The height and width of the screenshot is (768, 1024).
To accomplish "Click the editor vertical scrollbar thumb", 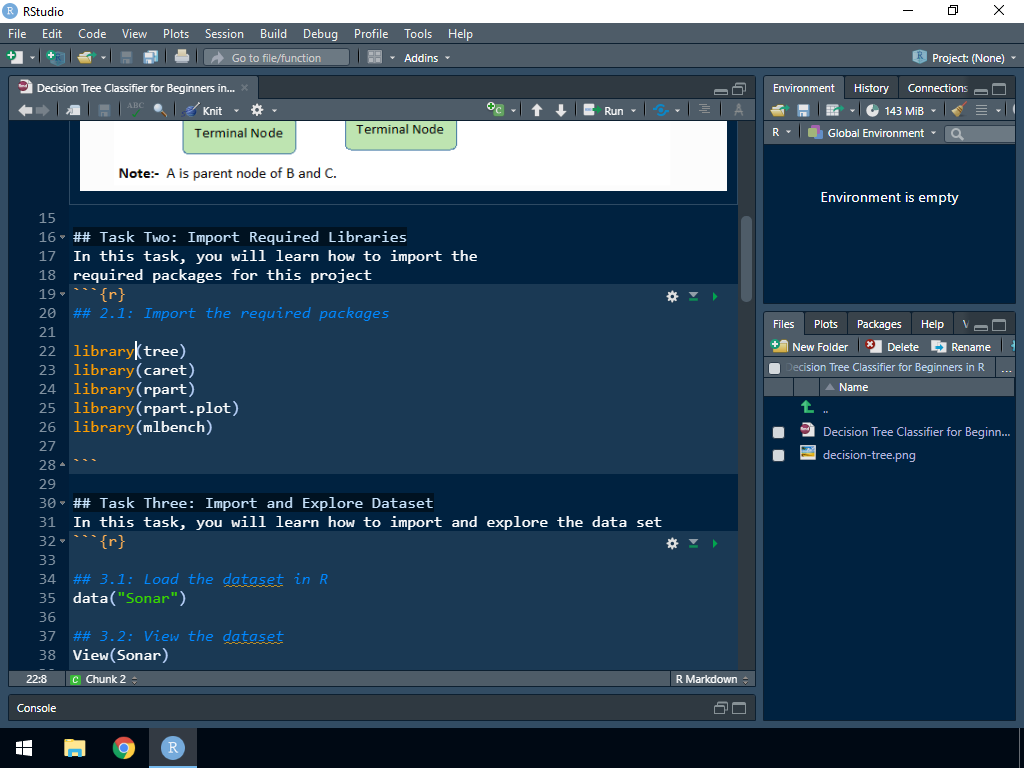I will 746,259.
